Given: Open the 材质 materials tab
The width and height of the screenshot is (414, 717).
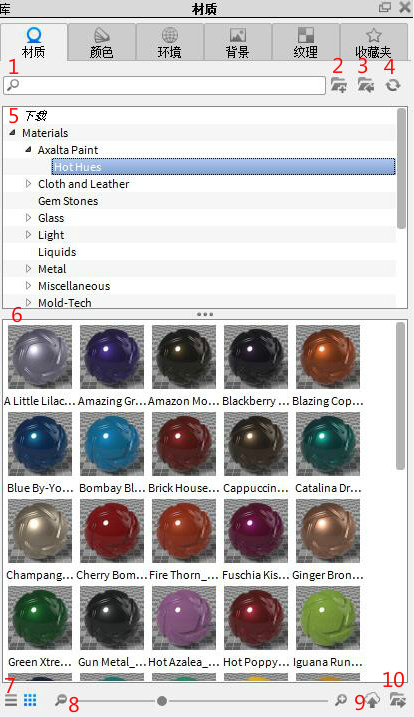Looking at the screenshot, I should (34, 43).
